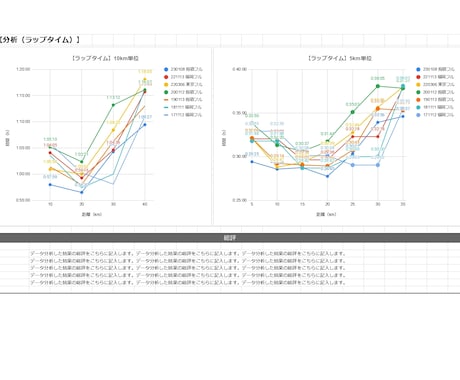
Task: Select 171112 福岡フル legend entry in 5km chart
Action: 435,115
